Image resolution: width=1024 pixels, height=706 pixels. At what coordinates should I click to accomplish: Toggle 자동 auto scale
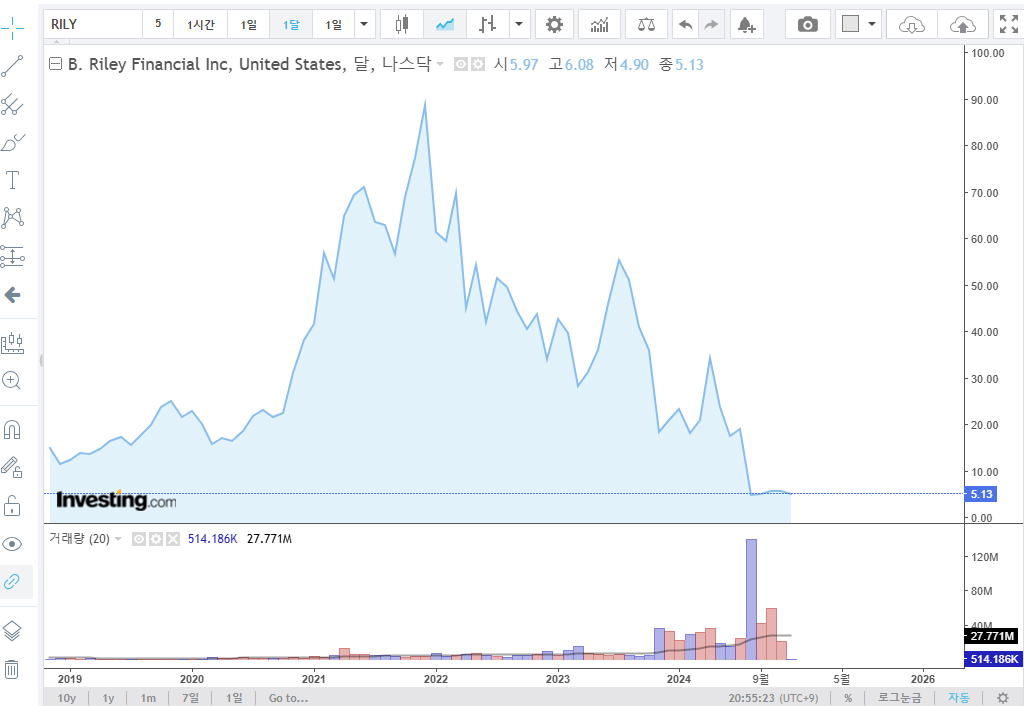(959, 698)
